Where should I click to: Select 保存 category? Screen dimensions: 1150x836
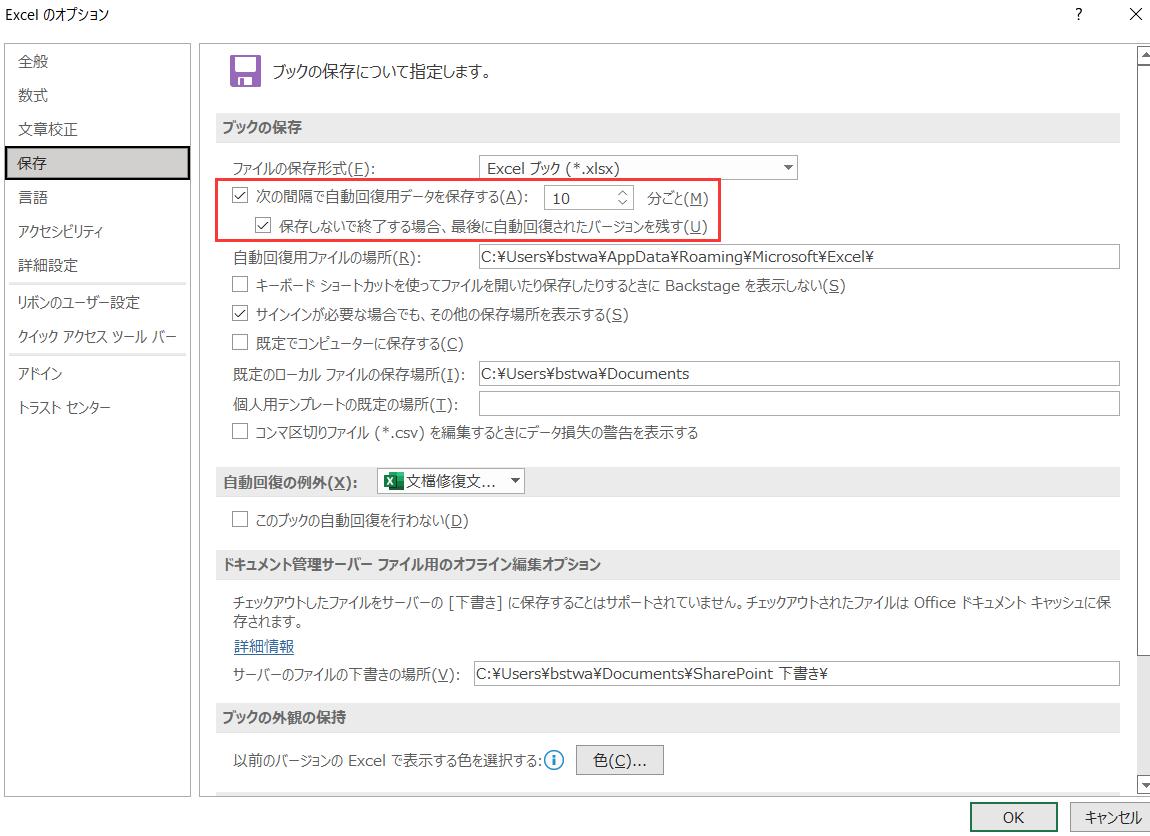(x=97, y=163)
